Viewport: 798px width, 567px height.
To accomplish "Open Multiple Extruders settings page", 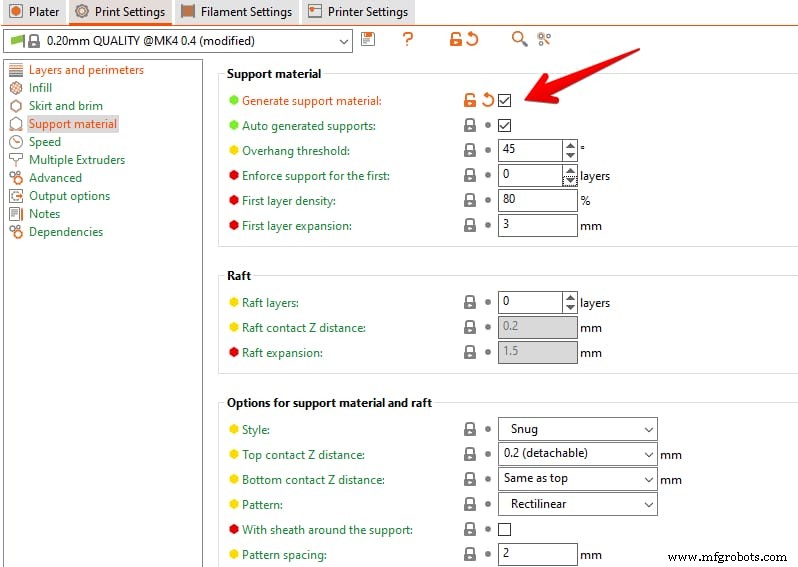I will point(77,160).
